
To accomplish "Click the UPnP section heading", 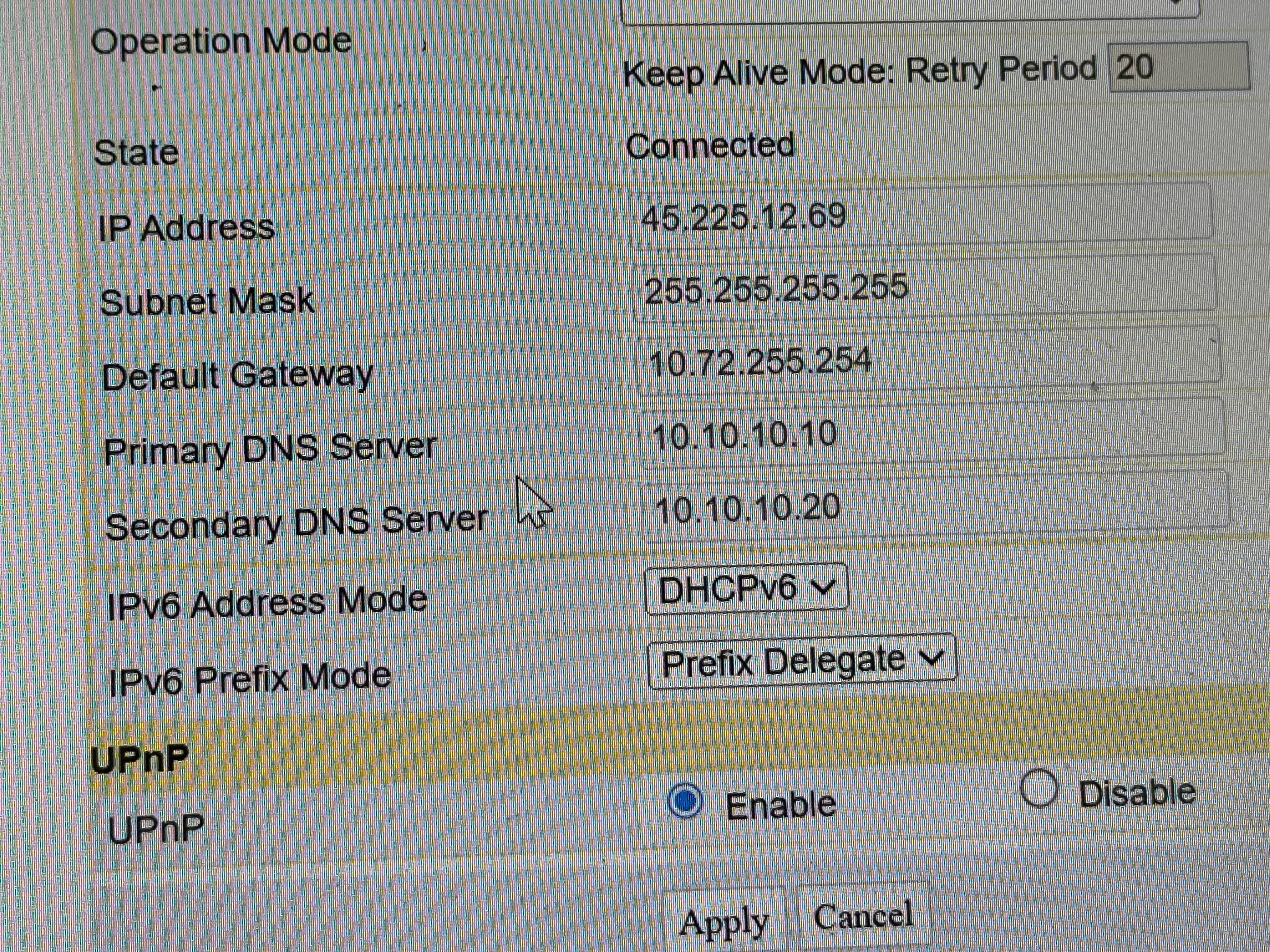I will (x=139, y=759).
